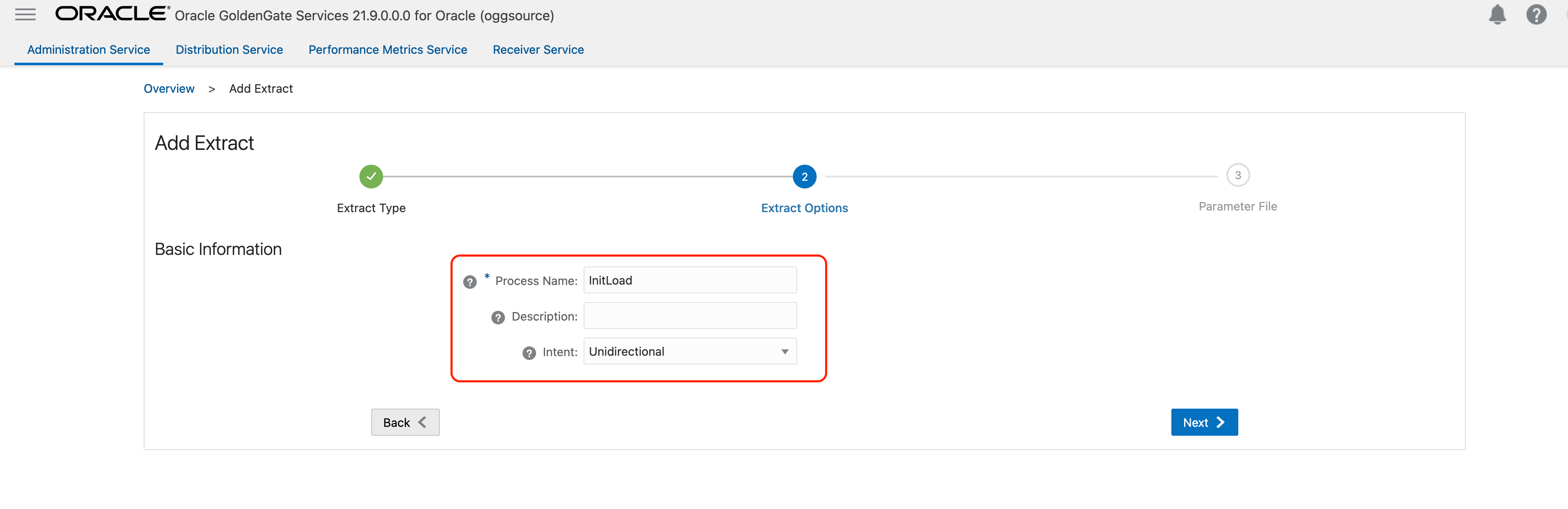Select the Extract Options step circle
1568x509 pixels.
tap(804, 176)
